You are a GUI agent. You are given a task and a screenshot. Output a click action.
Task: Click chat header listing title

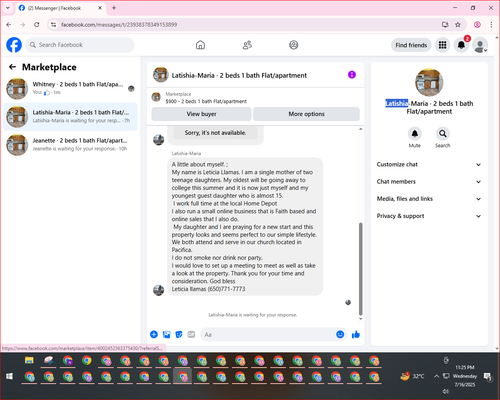click(x=239, y=75)
